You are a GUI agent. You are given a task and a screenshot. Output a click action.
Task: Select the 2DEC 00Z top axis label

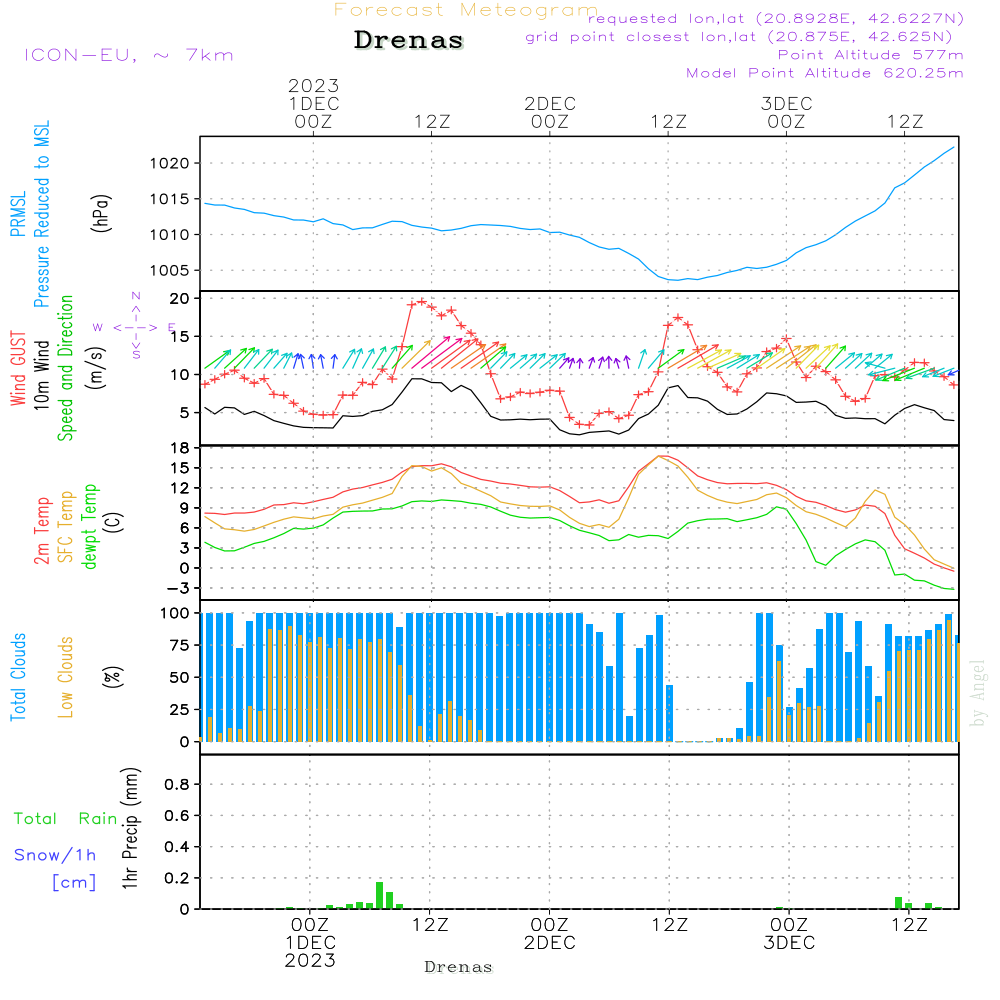pos(550,113)
